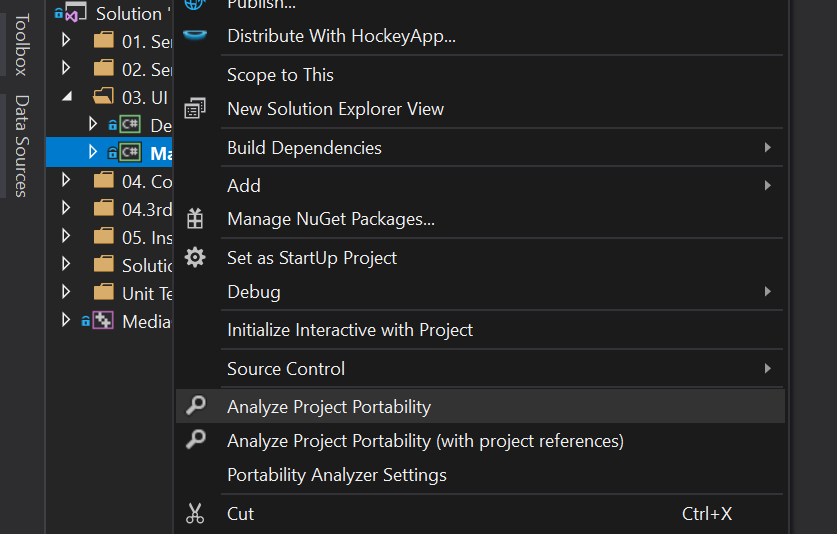837x534 pixels.
Task: Open the Add submenu arrow
Action: tap(767, 185)
